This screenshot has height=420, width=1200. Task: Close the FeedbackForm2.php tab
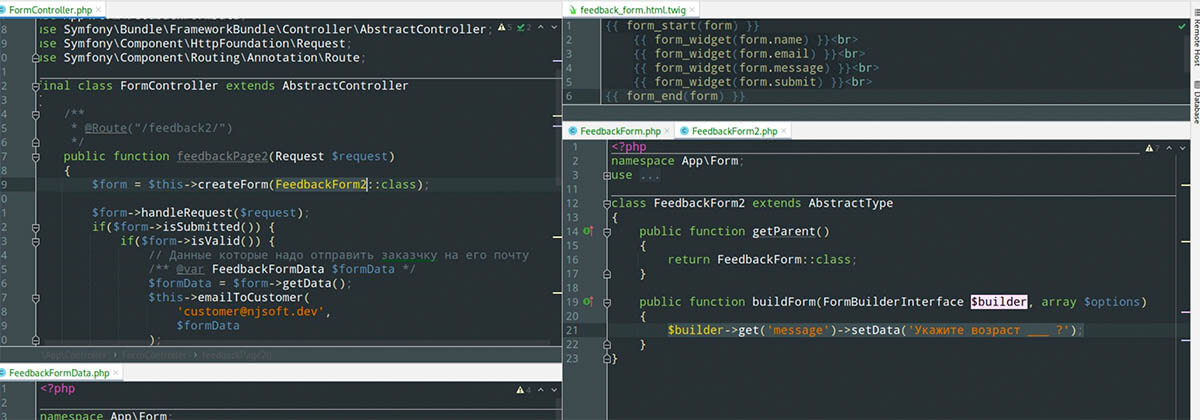785,131
